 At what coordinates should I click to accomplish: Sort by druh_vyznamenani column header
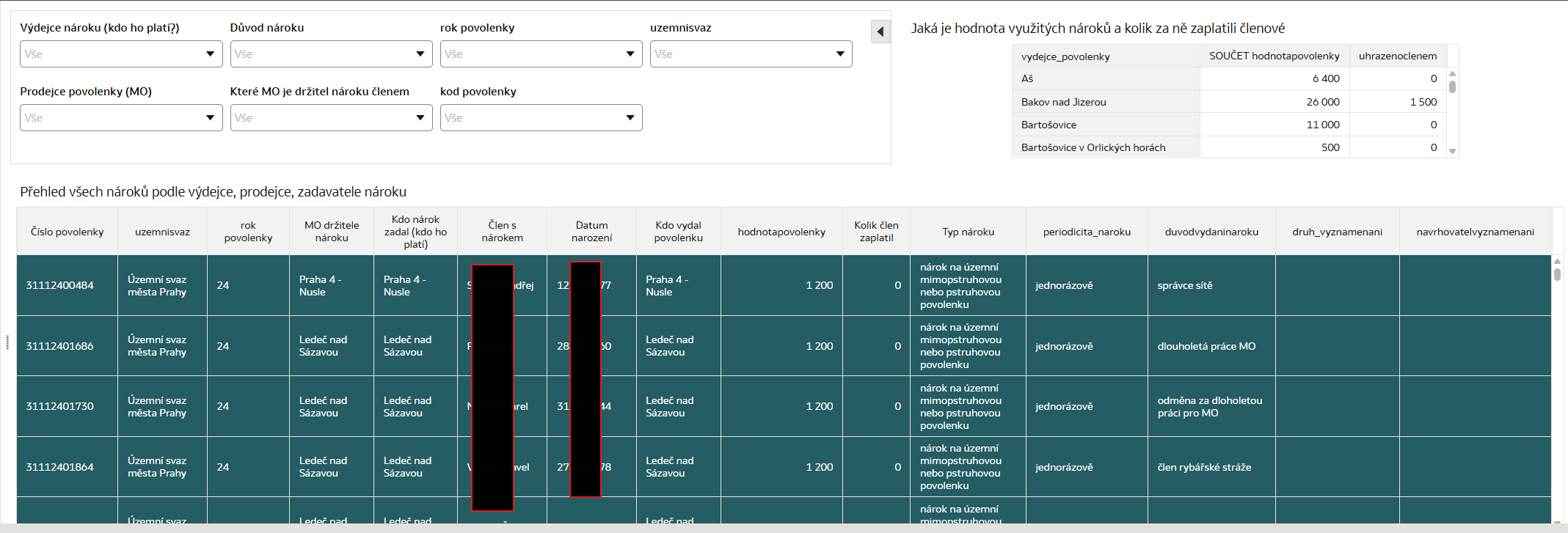coord(1337,232)
